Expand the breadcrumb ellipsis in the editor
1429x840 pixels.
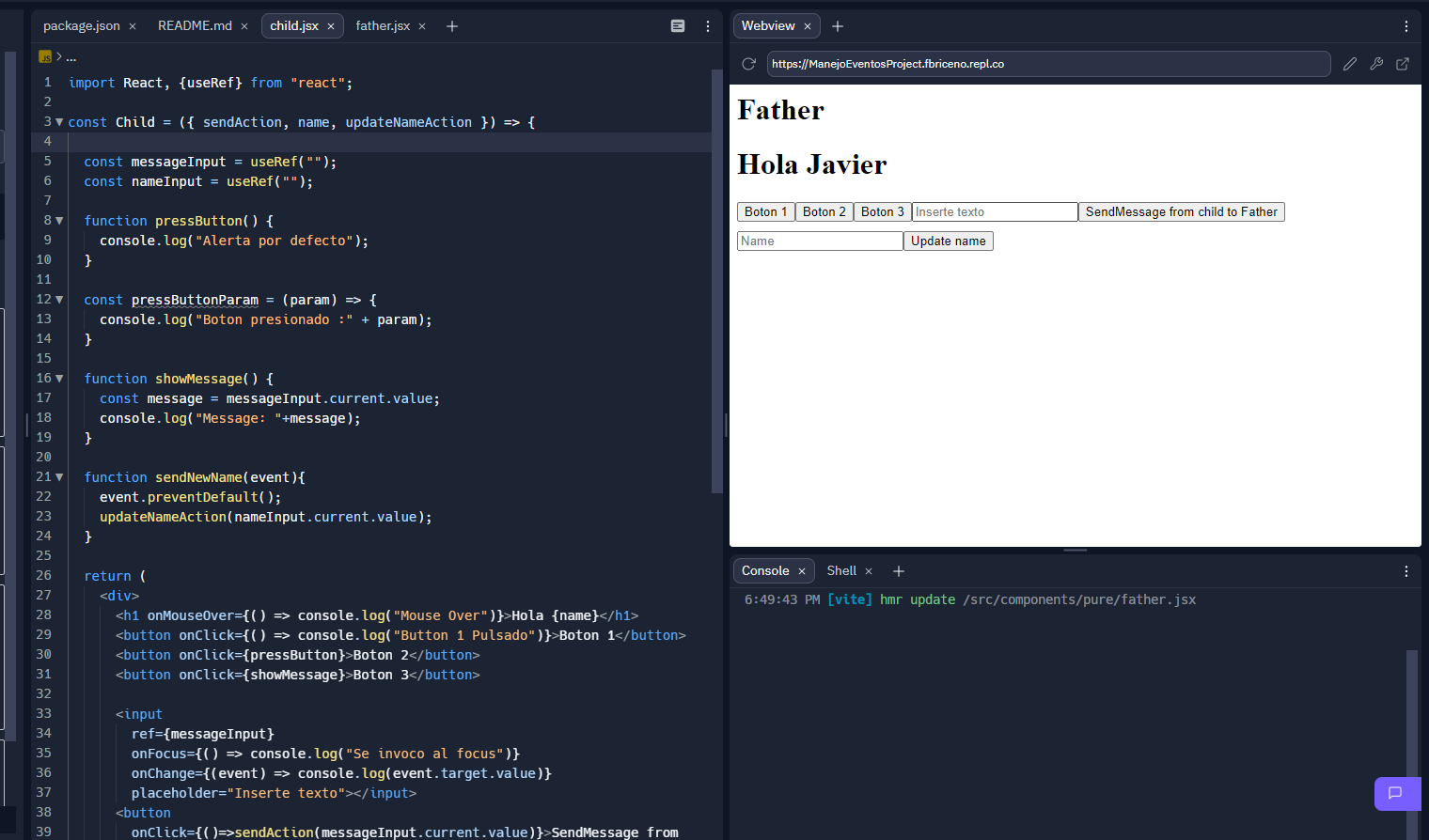tap(71, 56)
